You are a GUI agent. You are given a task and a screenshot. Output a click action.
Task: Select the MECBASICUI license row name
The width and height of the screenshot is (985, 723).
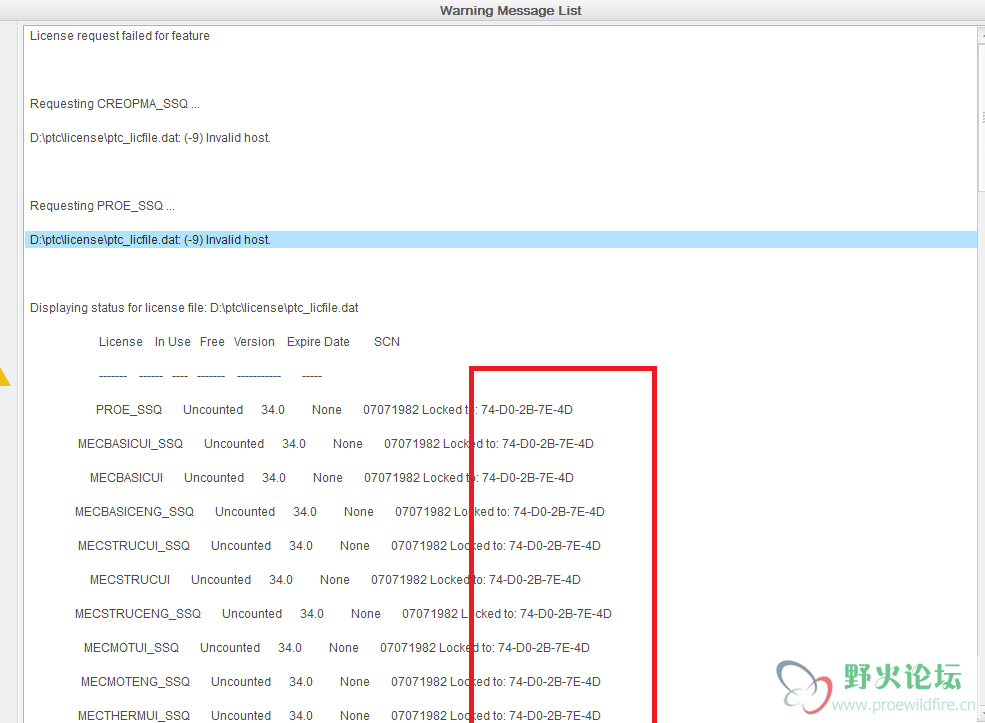[x=126, y=477]
